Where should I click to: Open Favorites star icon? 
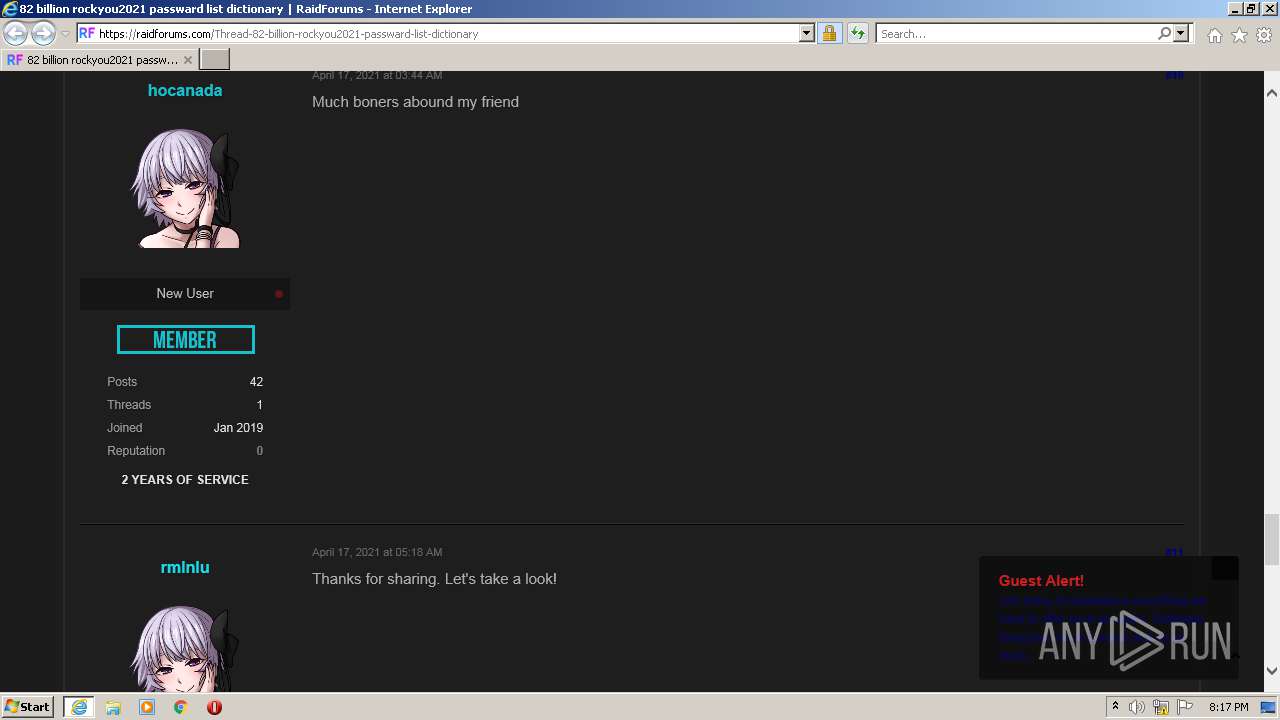pos(1239,35)
